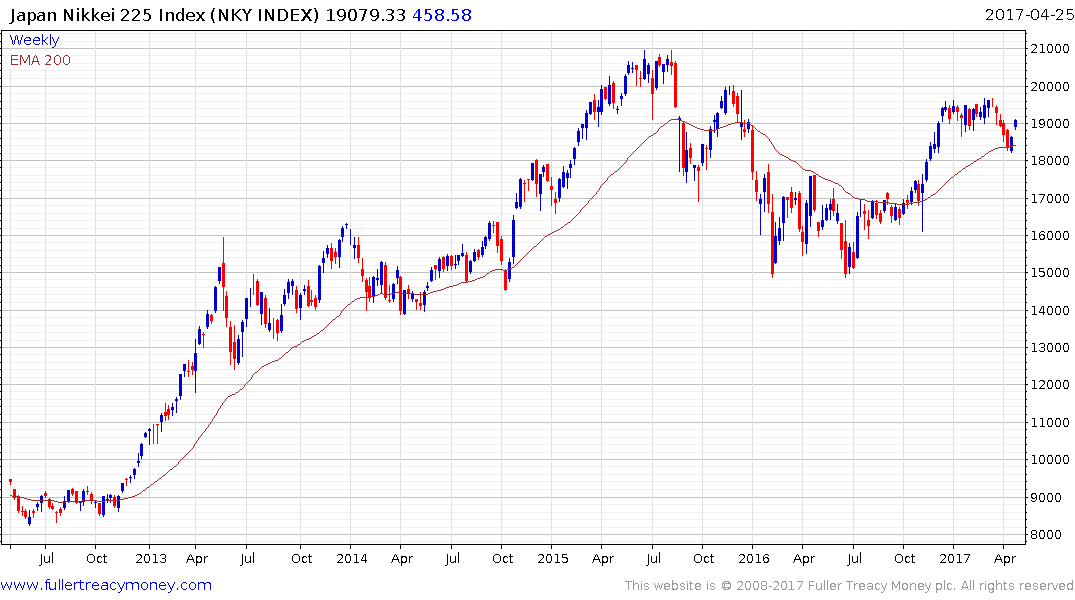Click the 'NKY INDEX' ticker text

265,15
